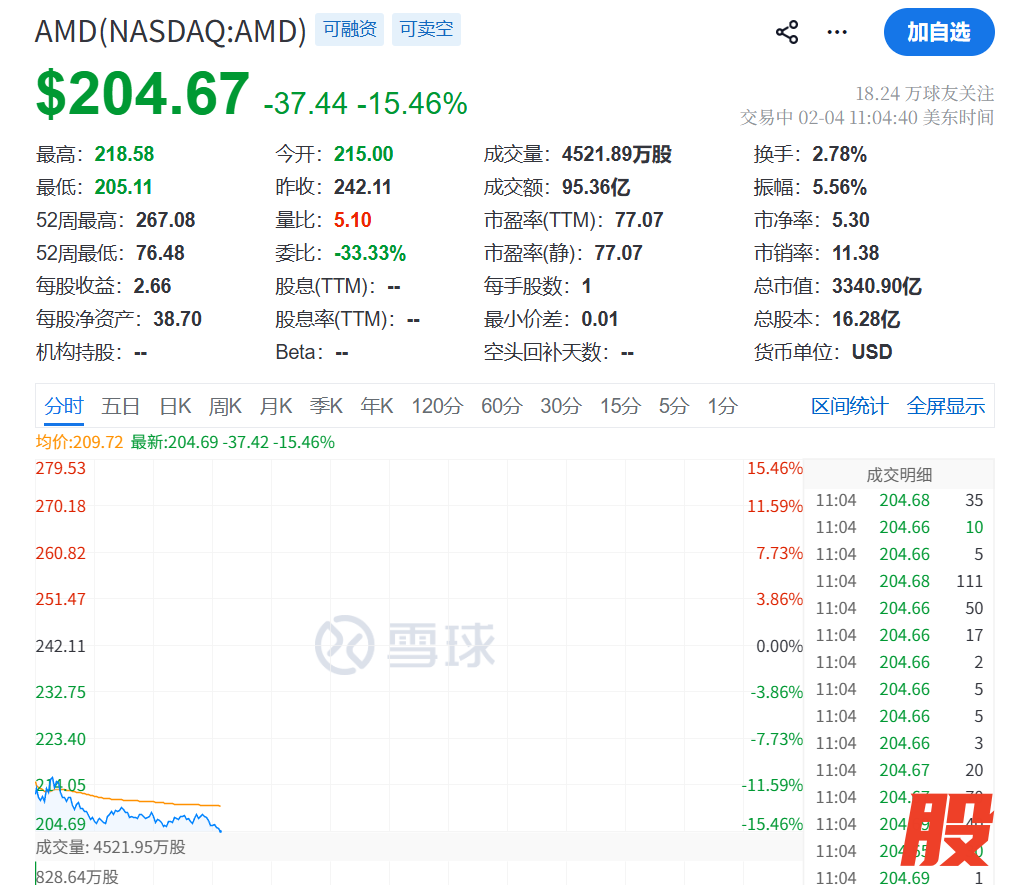Image resolution: width=1014 pixels, height=885 pixels.
Task: Click the share icon
Action: (x=787, y=32)
